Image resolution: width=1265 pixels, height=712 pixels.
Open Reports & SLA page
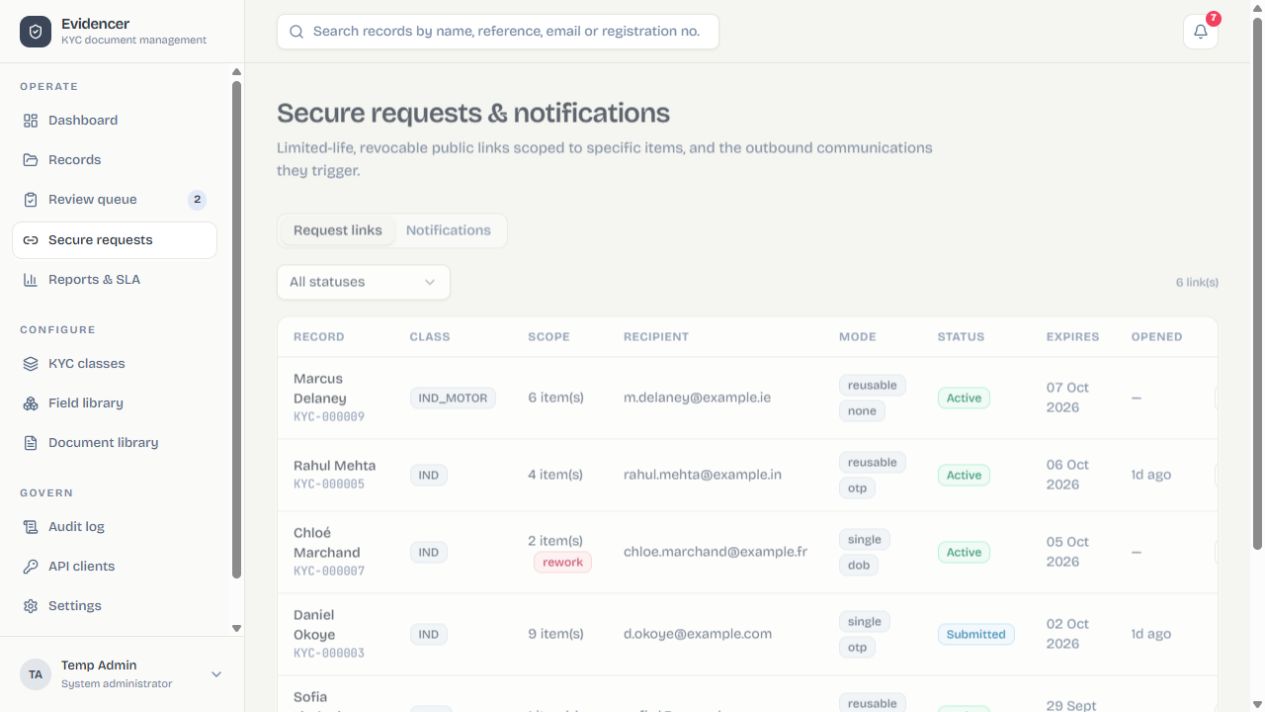[114, 280]
